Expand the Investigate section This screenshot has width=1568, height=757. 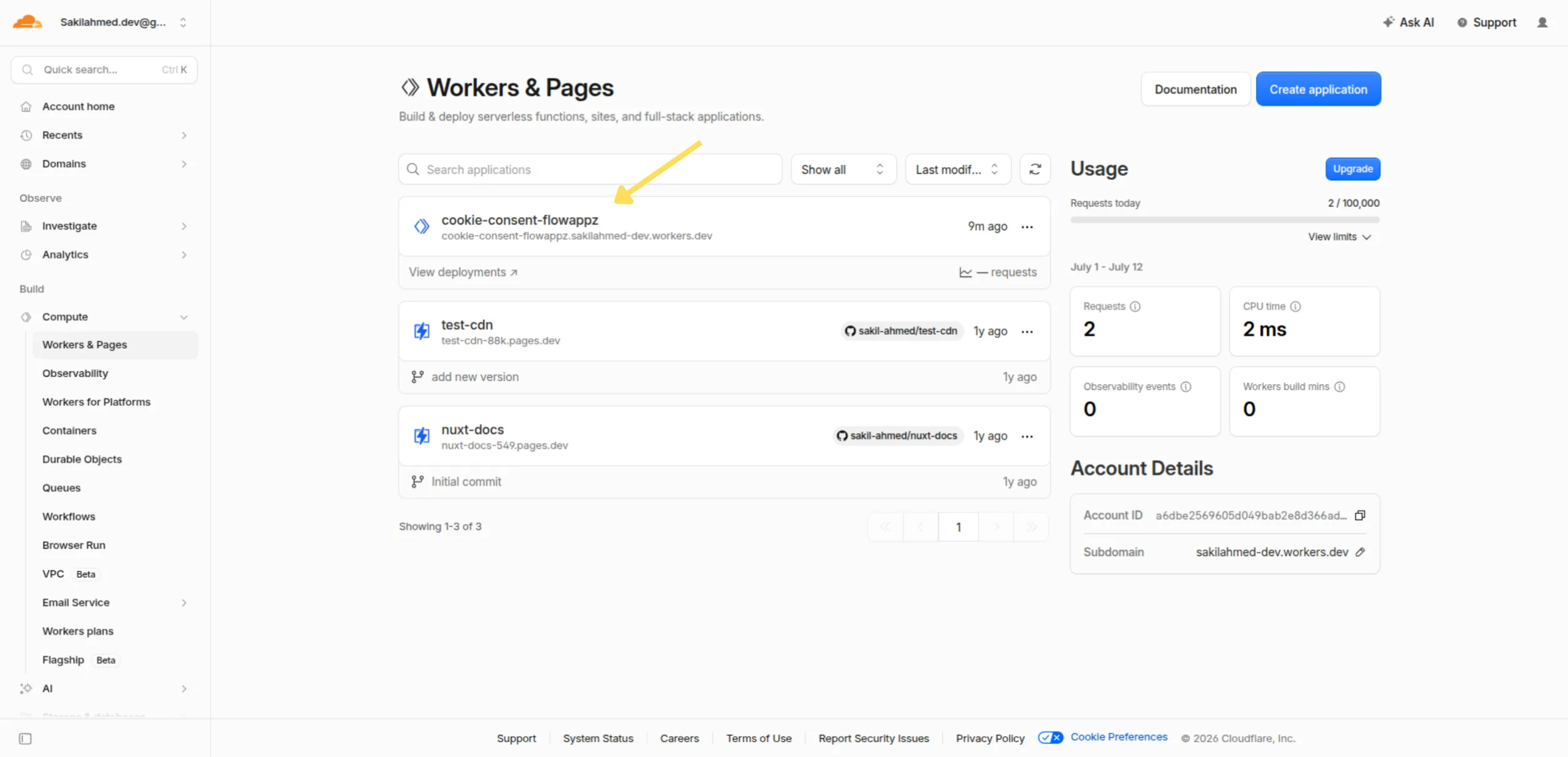104,226
